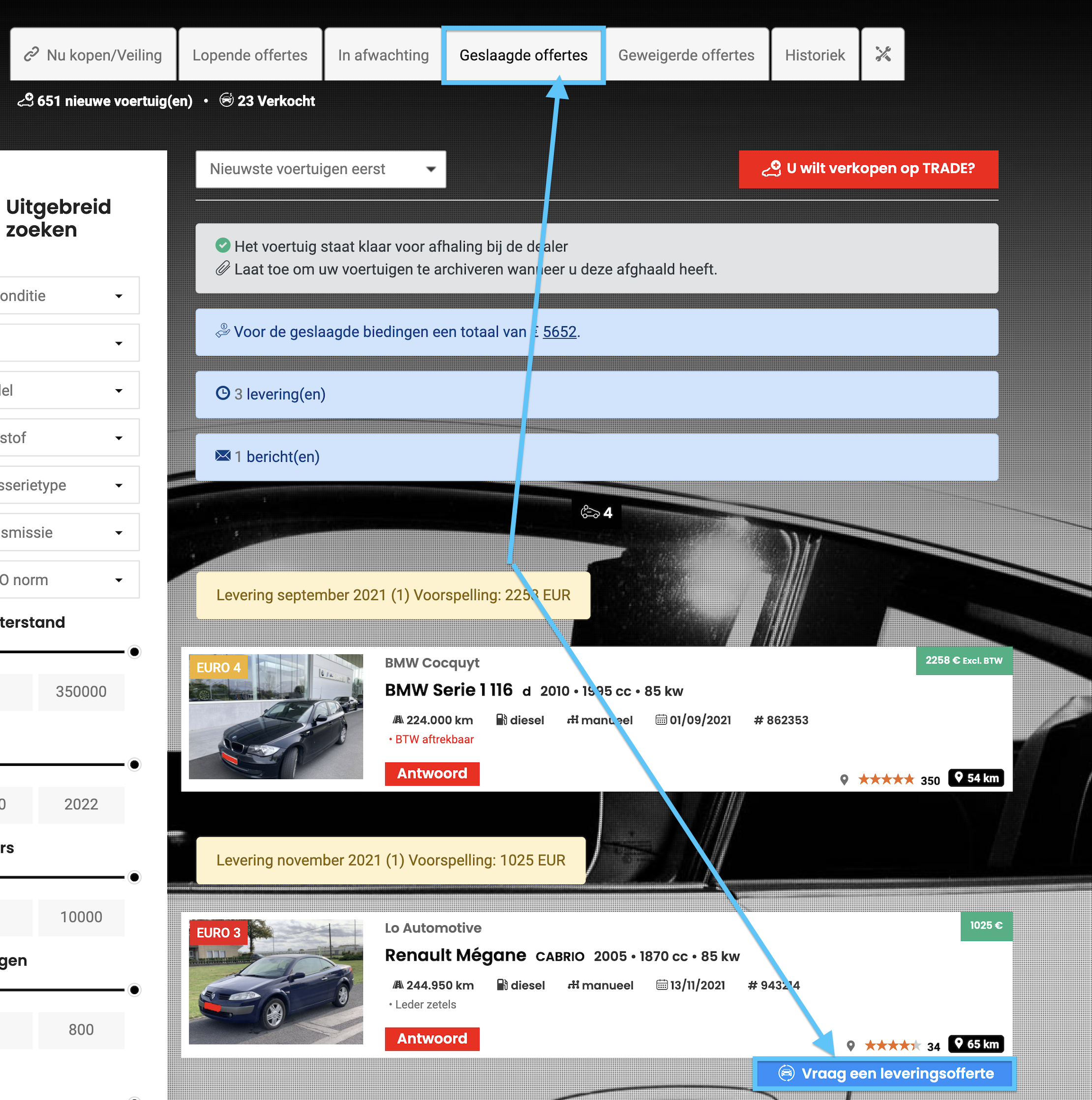Click Antwoord button for BMW Serie 1
Viewport: 1092px width, 1100px height.
pos(432,773)
